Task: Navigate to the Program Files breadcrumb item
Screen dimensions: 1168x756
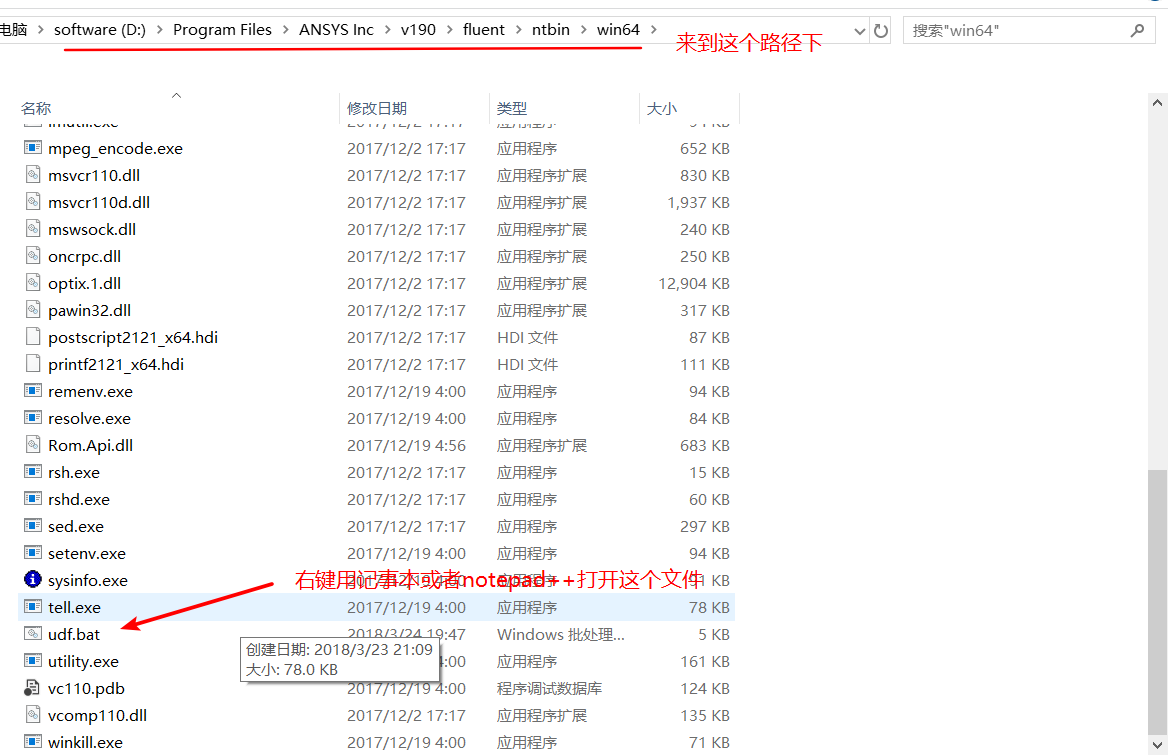Action: [x=222, y=29]
